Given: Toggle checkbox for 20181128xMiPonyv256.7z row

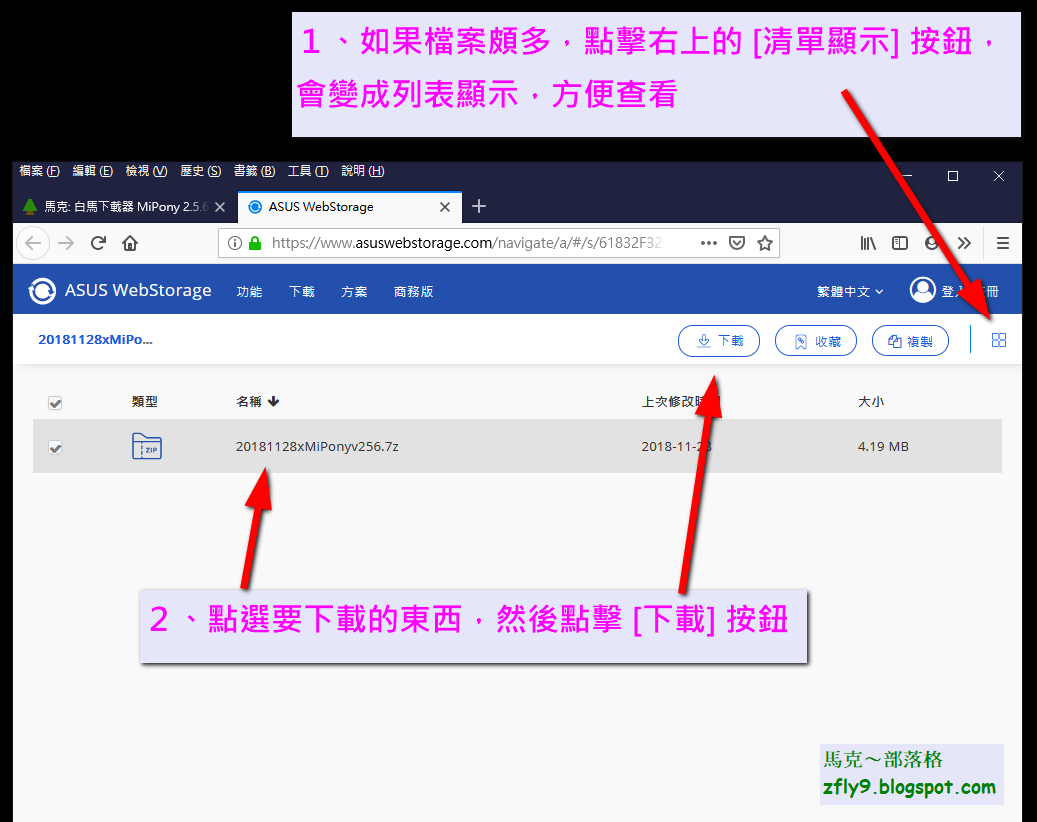Looking at the screenshot, I should pyautogui.click(x=55, y=448).
